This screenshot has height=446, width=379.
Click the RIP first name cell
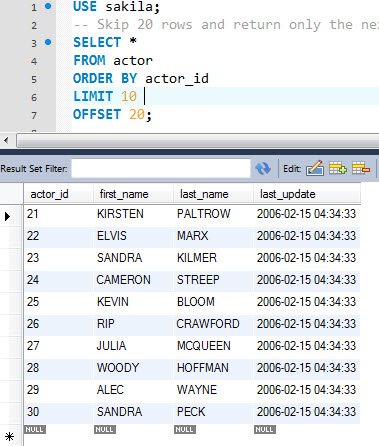click(133, 324)
